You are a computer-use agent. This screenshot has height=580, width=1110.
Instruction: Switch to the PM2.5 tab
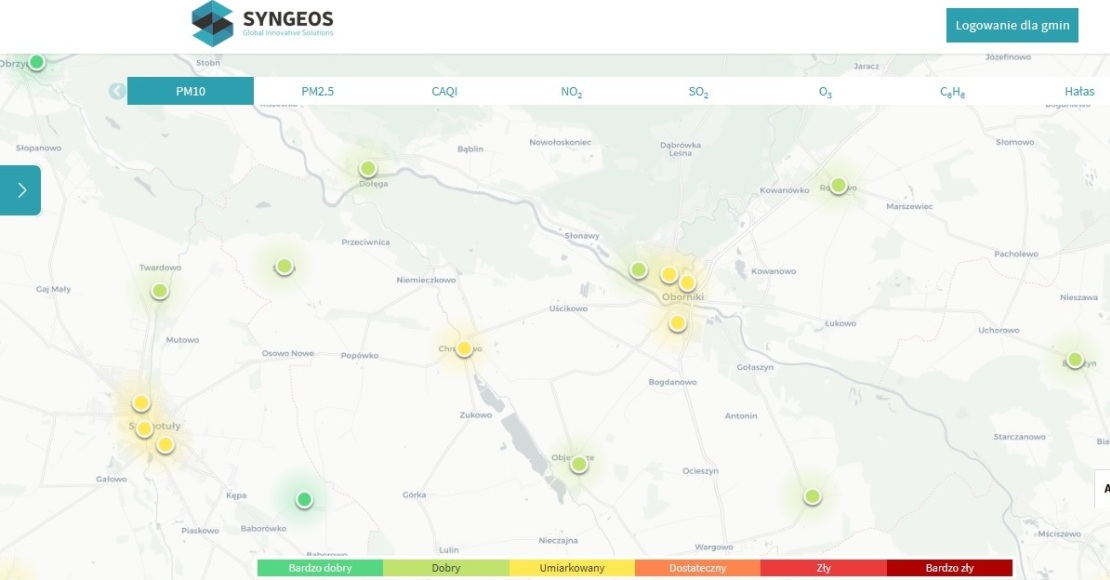(318, 91)
